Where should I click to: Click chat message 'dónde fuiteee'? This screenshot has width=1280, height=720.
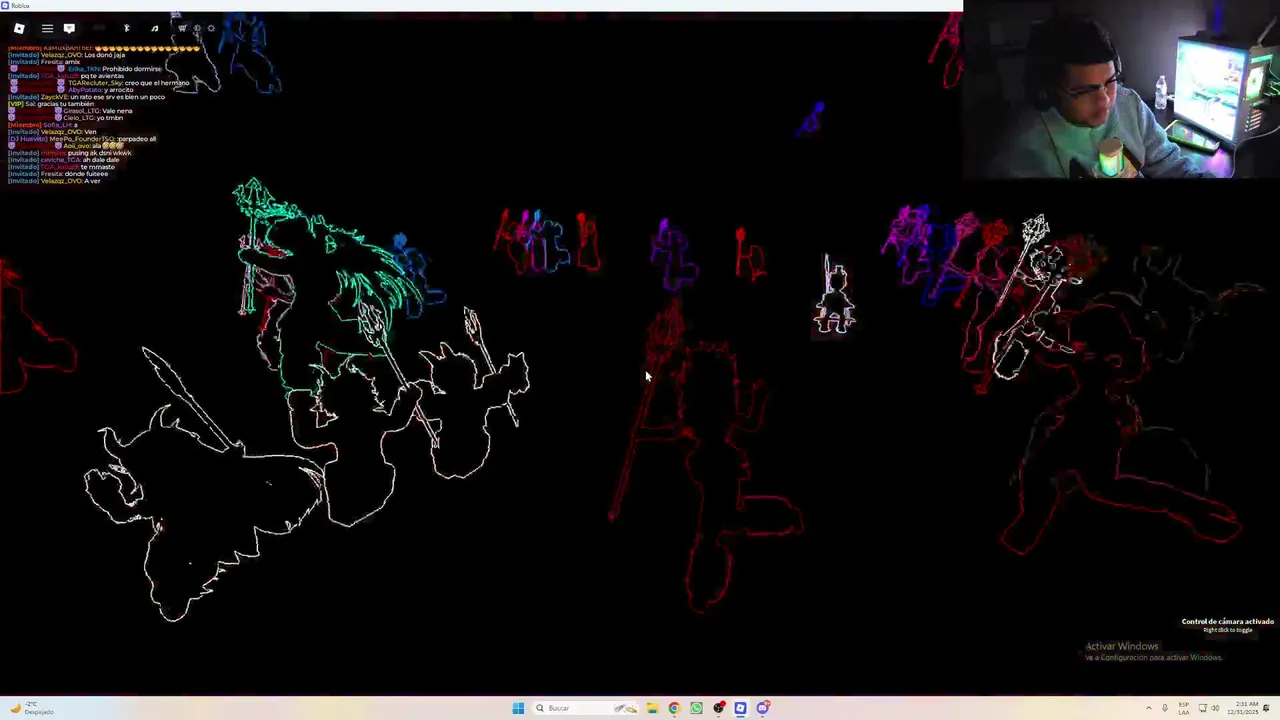(86, 174)
